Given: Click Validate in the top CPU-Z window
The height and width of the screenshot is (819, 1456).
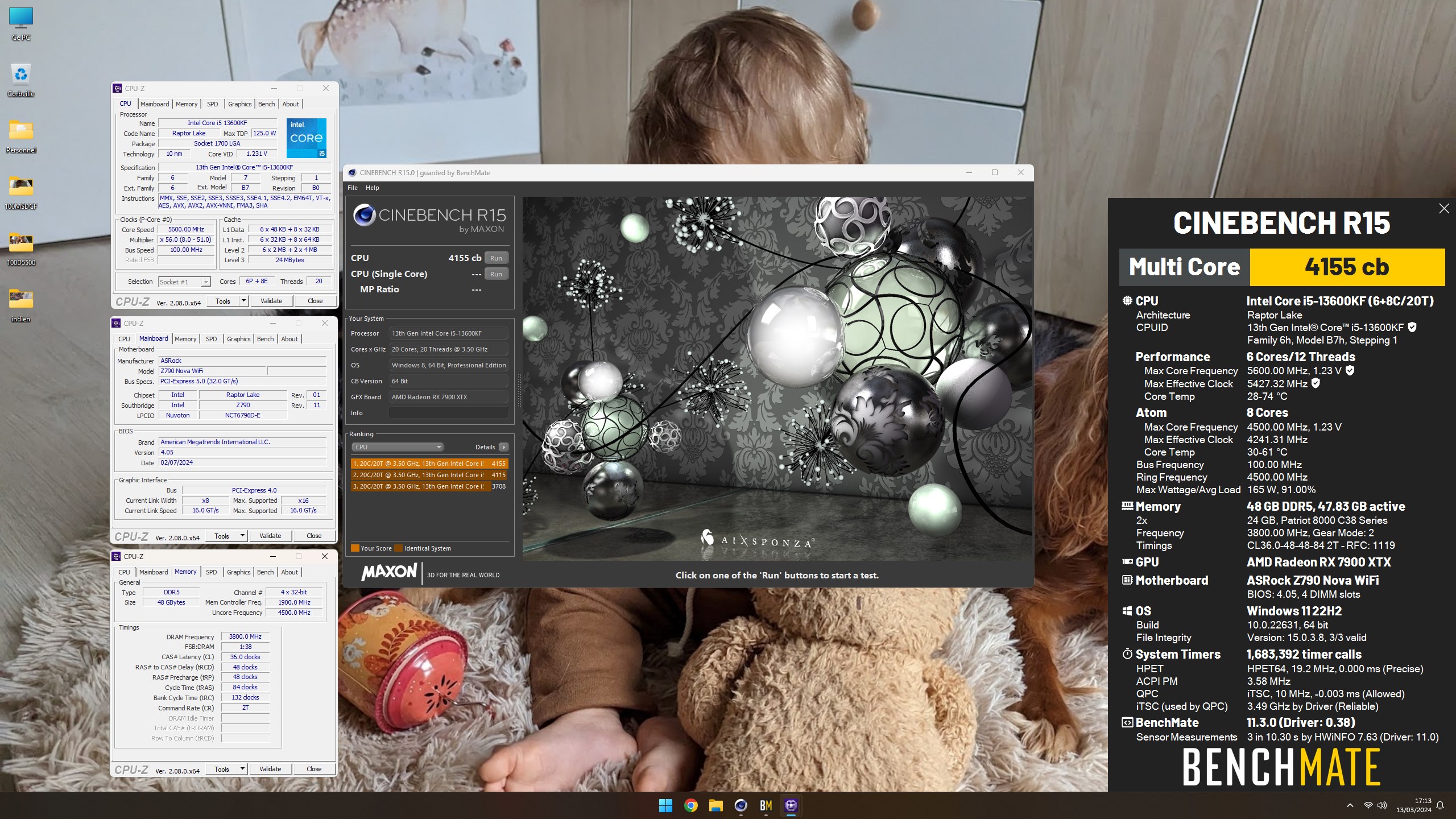Looking at the screenshot, I should coord(271,301).
